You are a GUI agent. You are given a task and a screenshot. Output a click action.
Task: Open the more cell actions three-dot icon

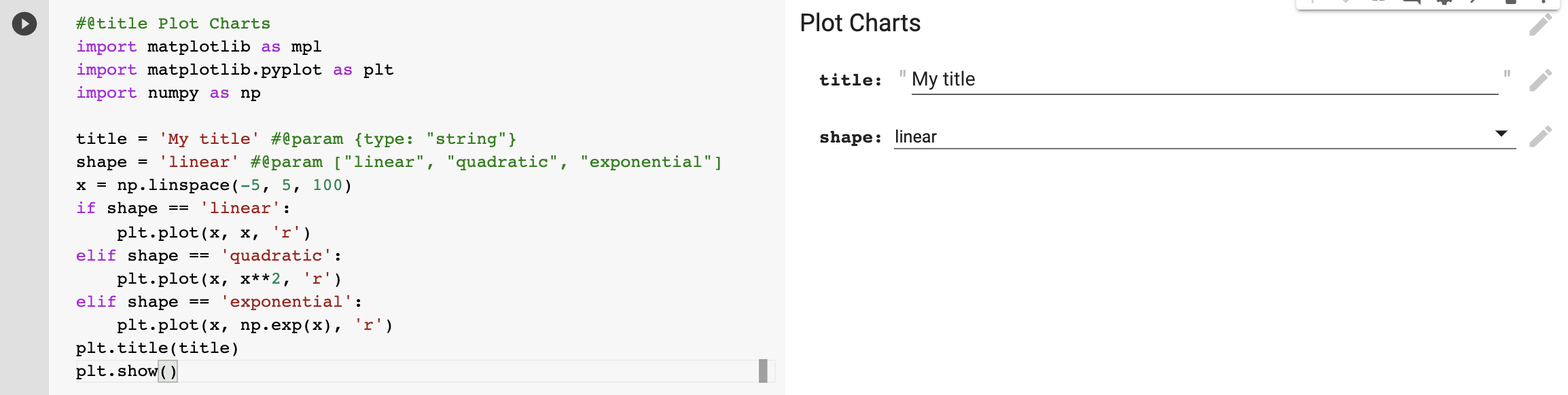pyautogui.click(x=1544, y=2)
